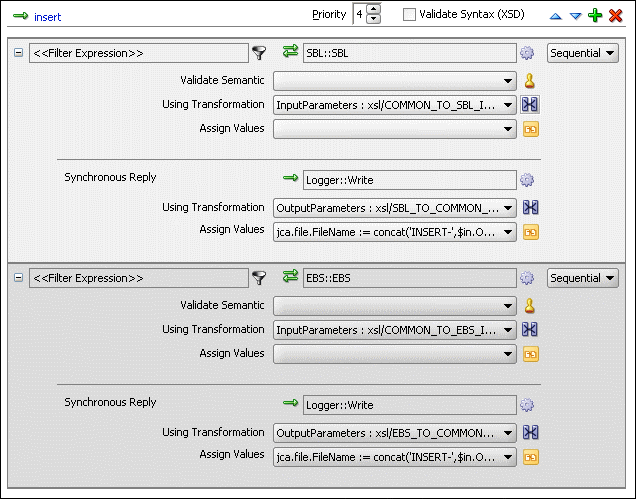The image size is (636, 499).
Task: Click the green request-reply arrows beside SBL::SBL
Action: 290,51
